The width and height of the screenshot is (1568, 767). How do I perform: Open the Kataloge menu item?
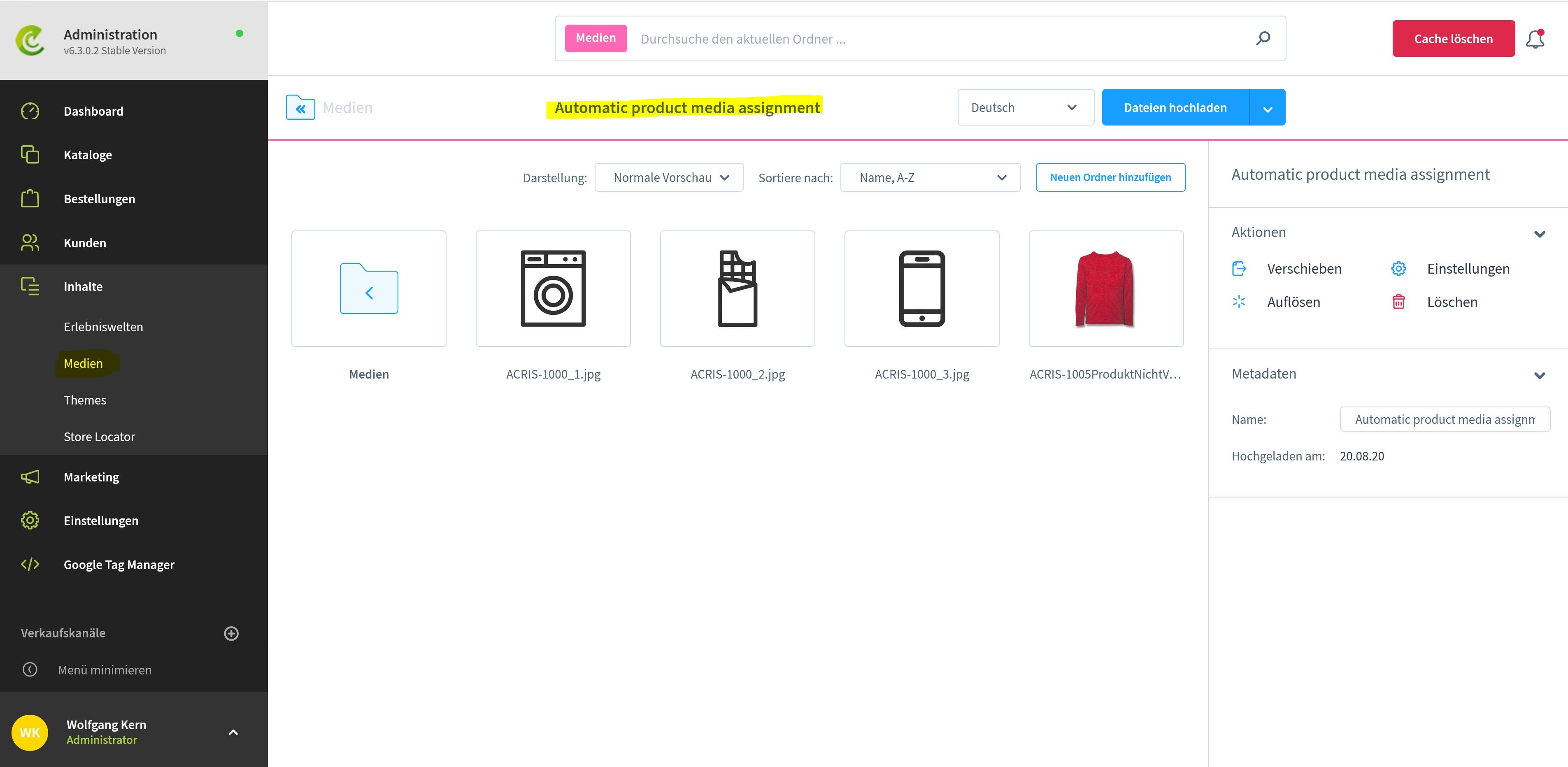88,155
